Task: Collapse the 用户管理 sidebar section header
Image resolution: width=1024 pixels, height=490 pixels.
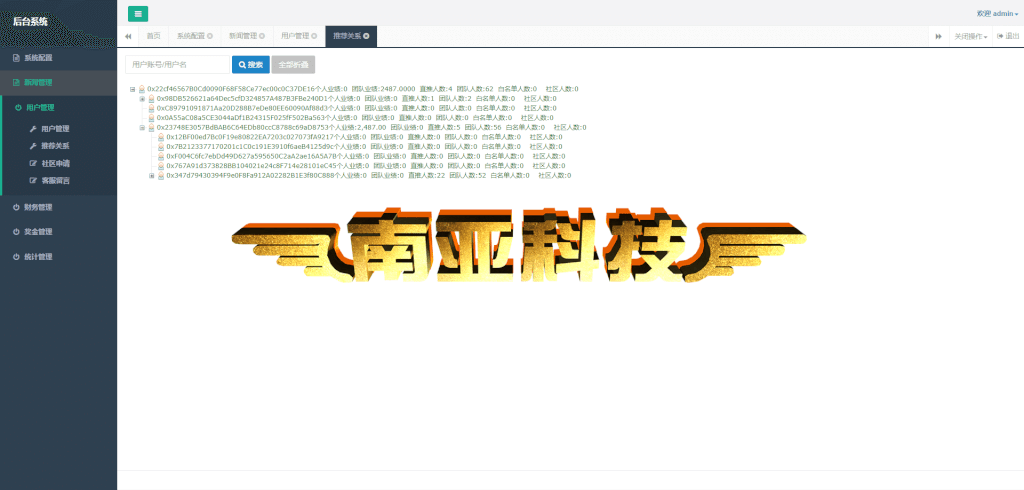Action: tap(59, 108)
